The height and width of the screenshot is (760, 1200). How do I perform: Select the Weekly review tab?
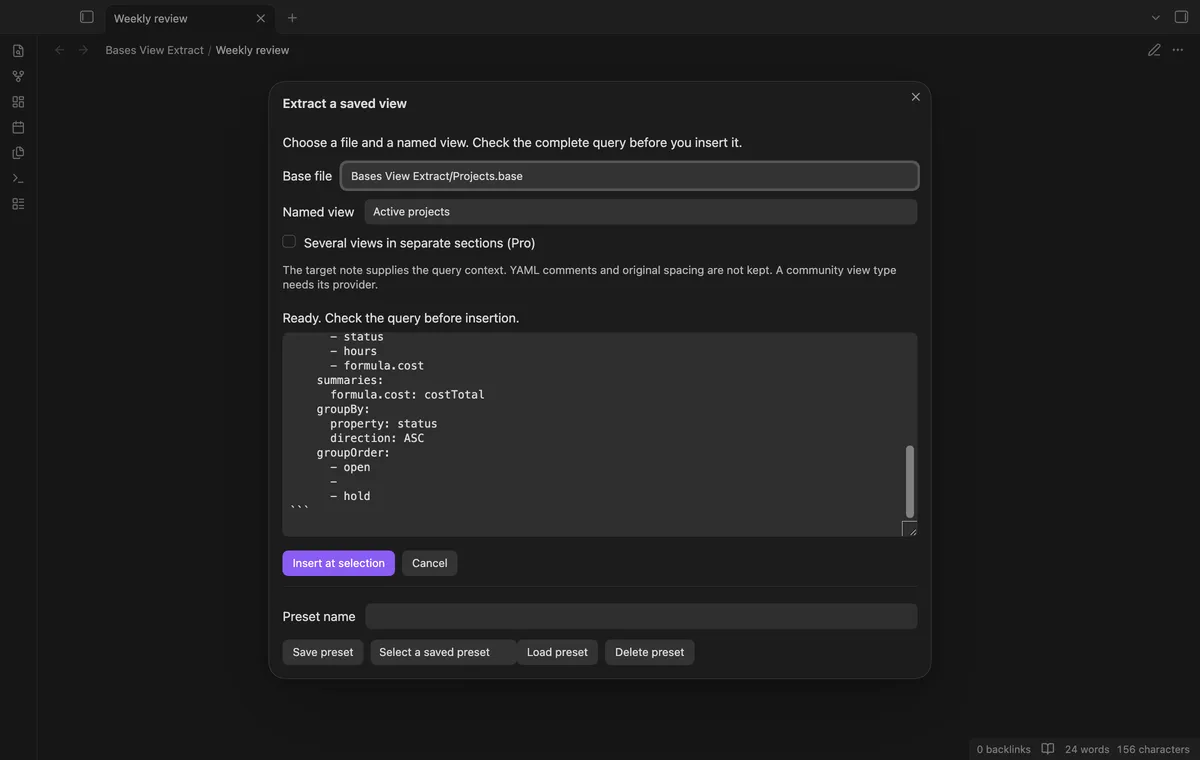pos(189,18)
